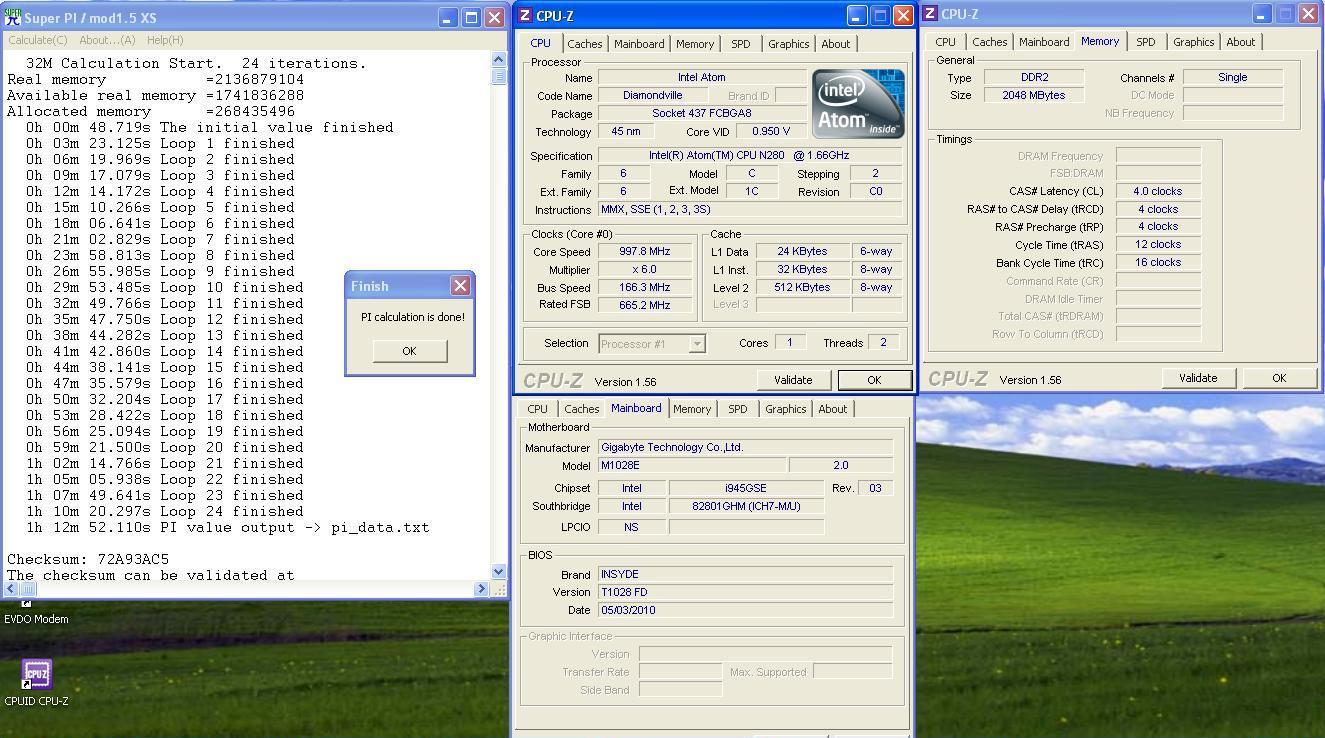Select Memory tab in the mainboard window

click(x=692, y=409)
